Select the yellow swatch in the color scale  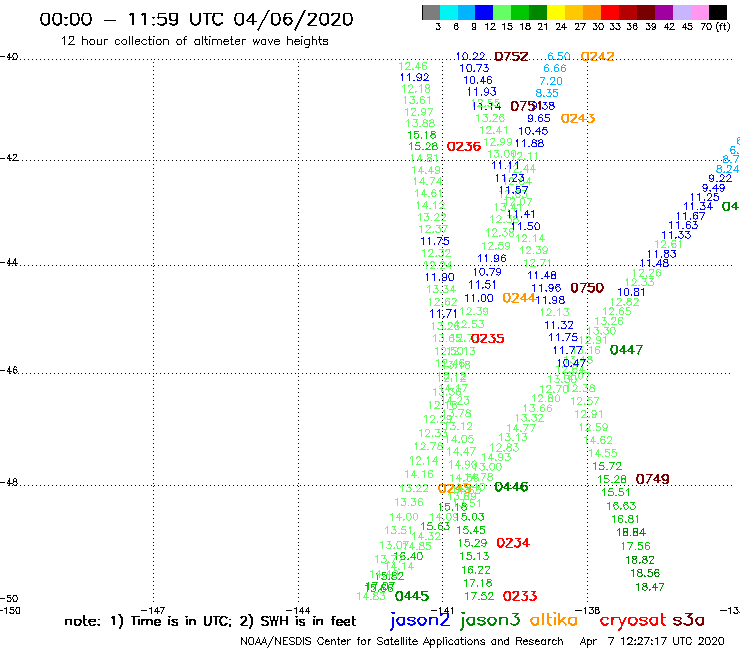[x=556, y=12]
